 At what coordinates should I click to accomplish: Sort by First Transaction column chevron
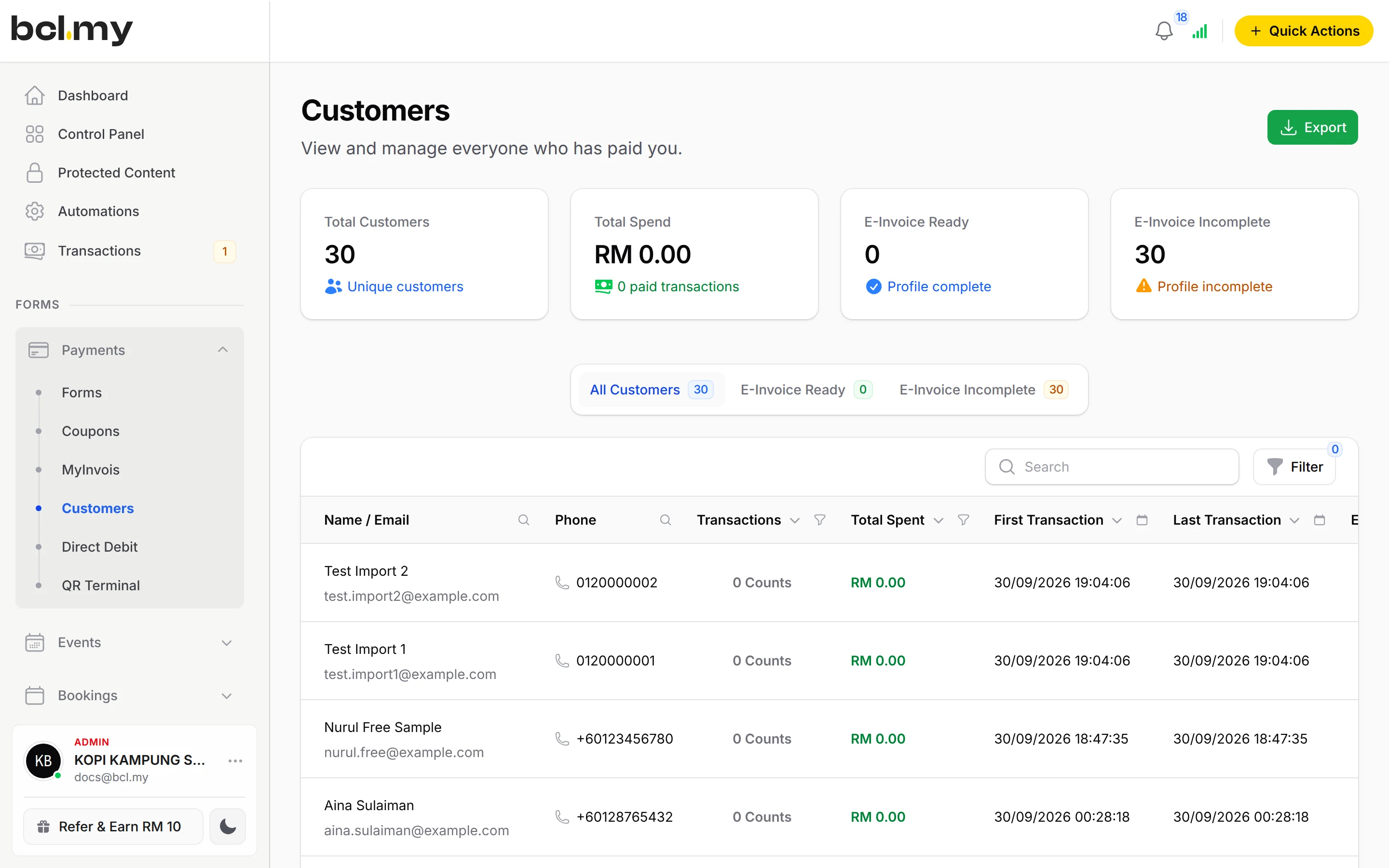pyautogui.click(x=1117, y=520)
